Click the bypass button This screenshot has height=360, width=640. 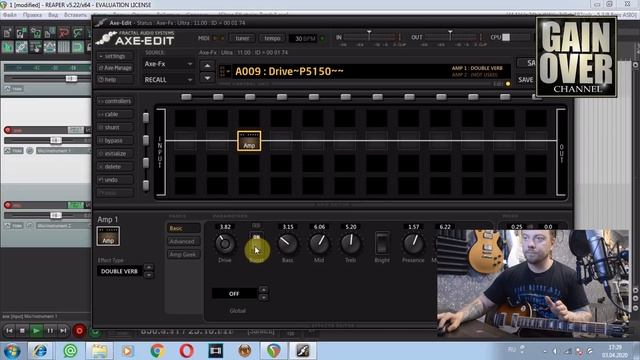pos(115,140)
